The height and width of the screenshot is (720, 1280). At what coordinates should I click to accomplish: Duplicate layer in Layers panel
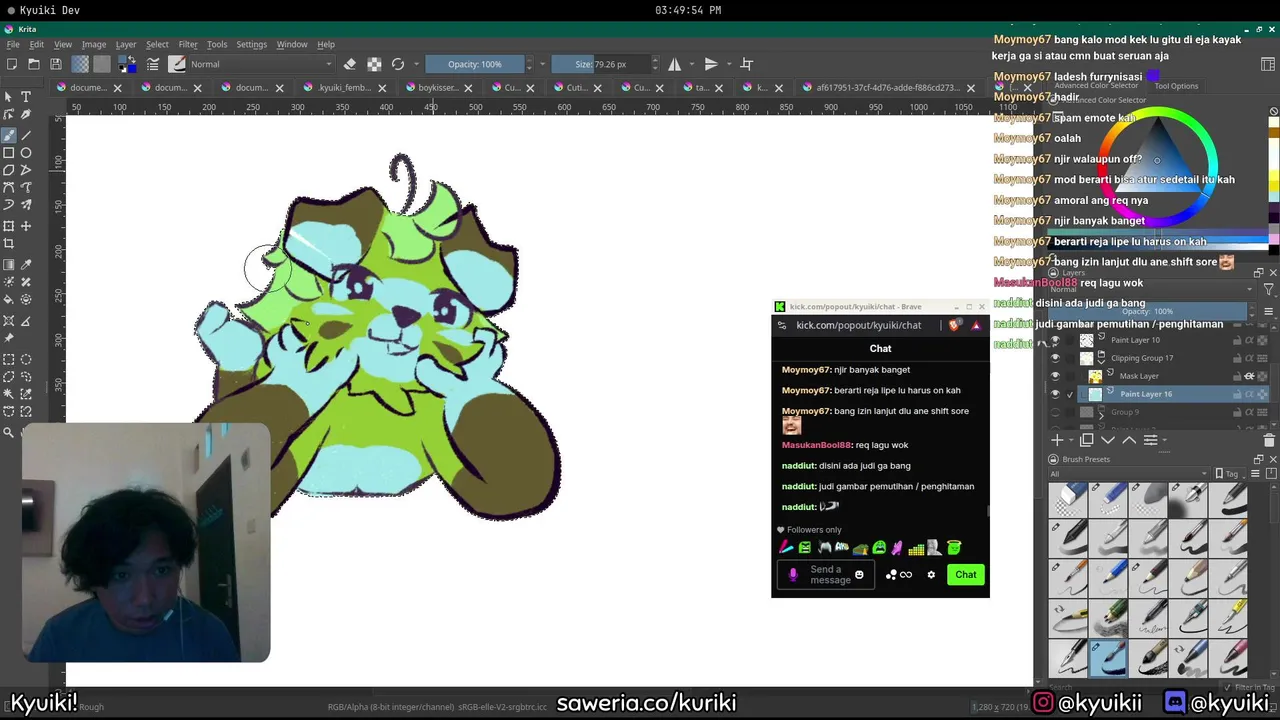click(1087, 440)
